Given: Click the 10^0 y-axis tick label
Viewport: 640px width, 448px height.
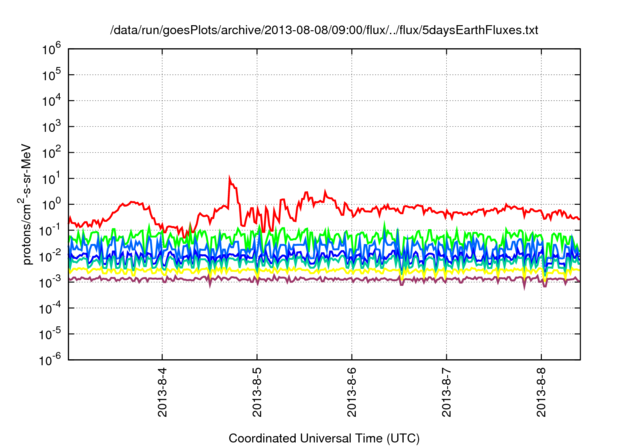Looking at the screenshot, I should point(51,205).
